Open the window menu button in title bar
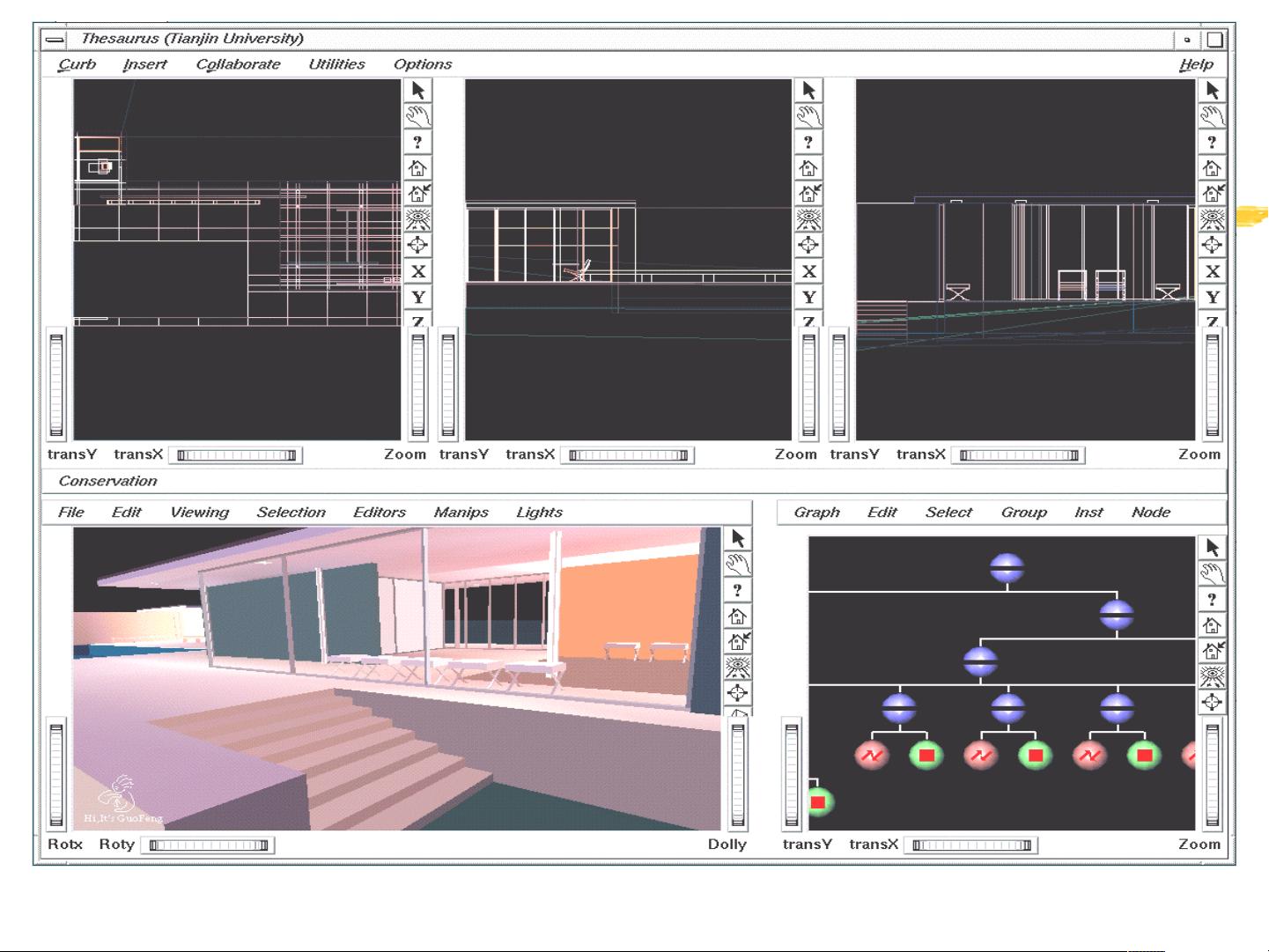Screen dimensions: 1269x952 coord(55,40)
